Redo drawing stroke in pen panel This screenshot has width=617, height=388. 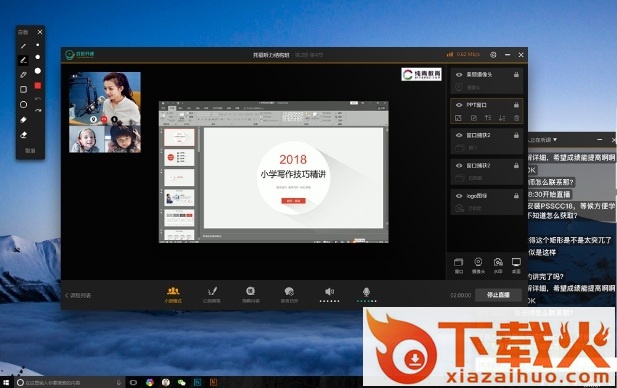coord(38,111)
